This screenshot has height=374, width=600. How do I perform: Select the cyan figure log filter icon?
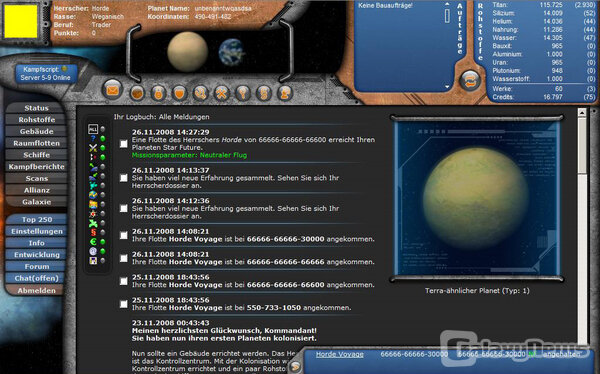tap(93, 185)
